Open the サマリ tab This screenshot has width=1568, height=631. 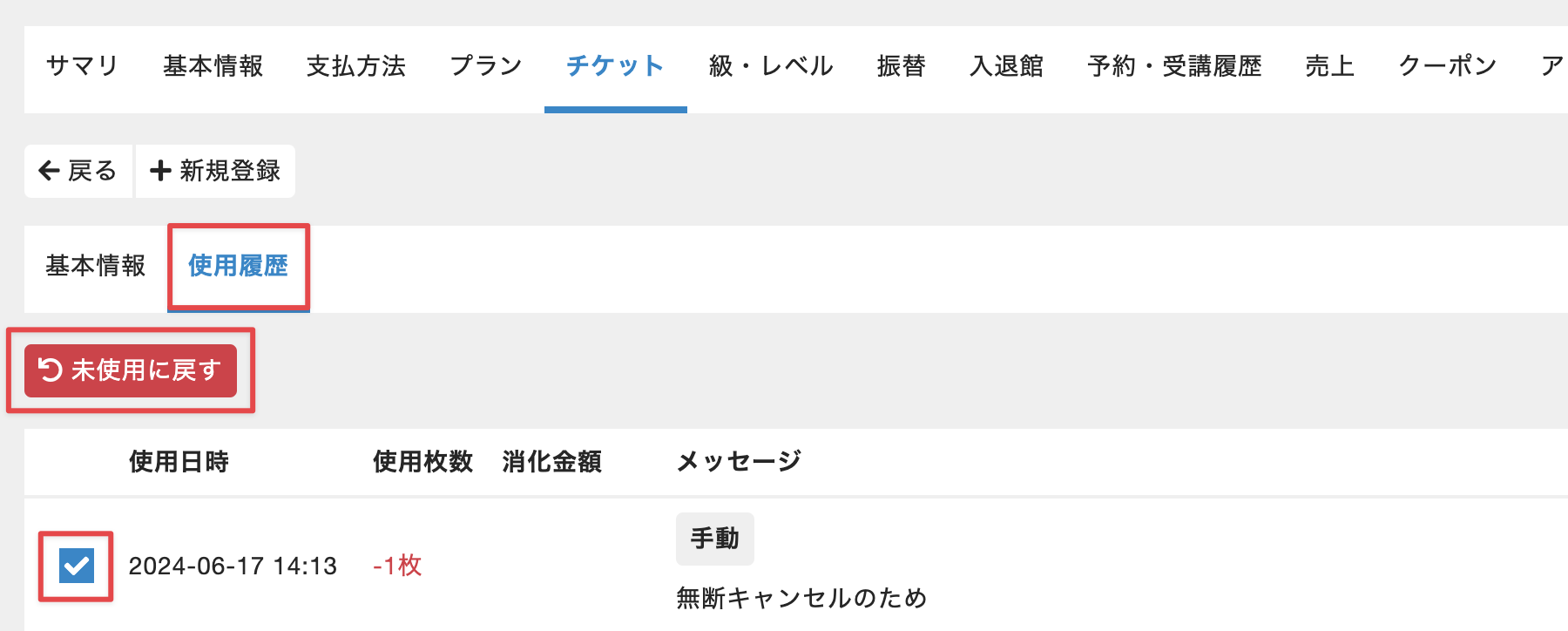pyautogui.click(x=82, y=66)
